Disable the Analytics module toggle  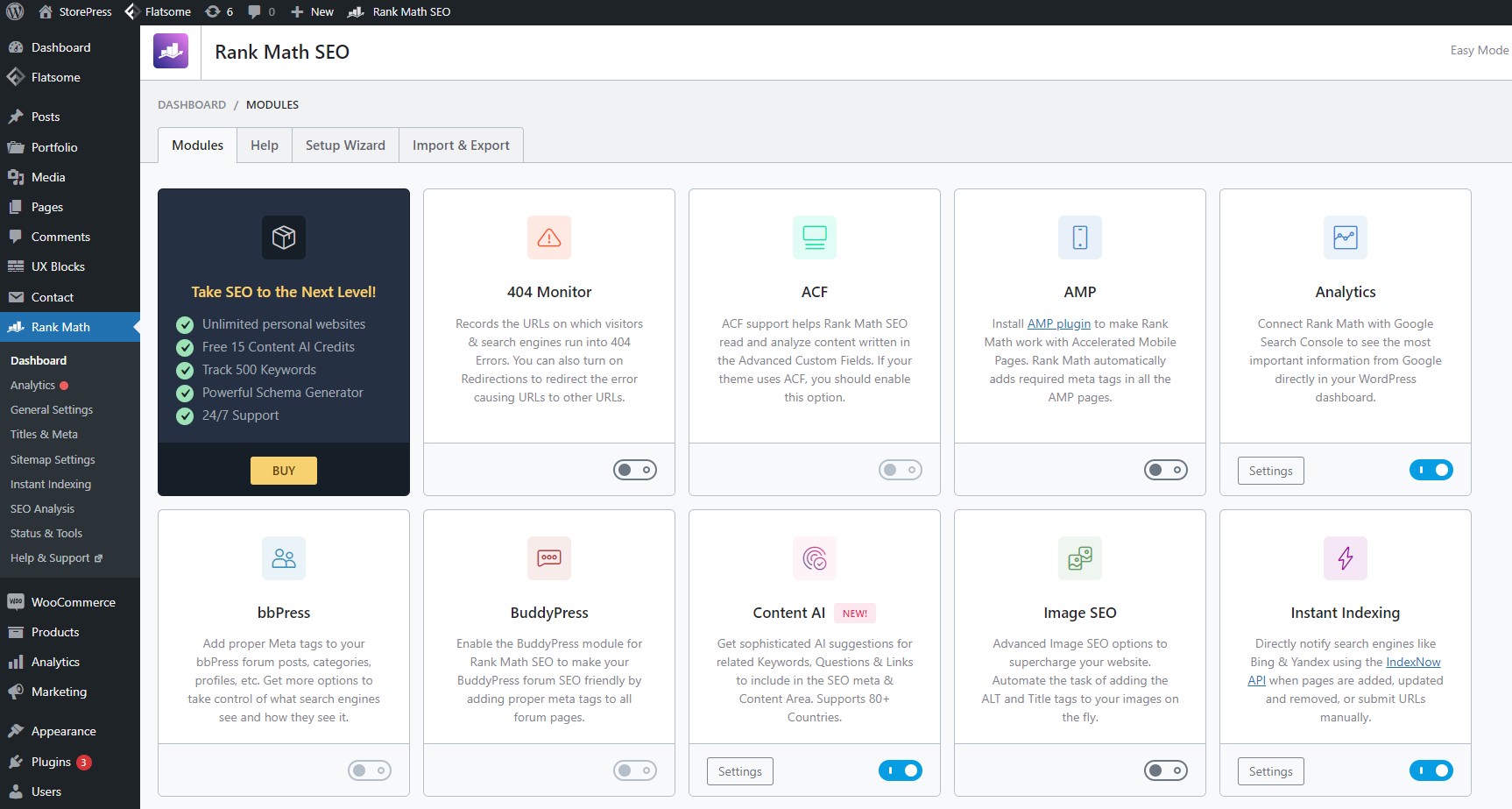[x=1431, y=470]
